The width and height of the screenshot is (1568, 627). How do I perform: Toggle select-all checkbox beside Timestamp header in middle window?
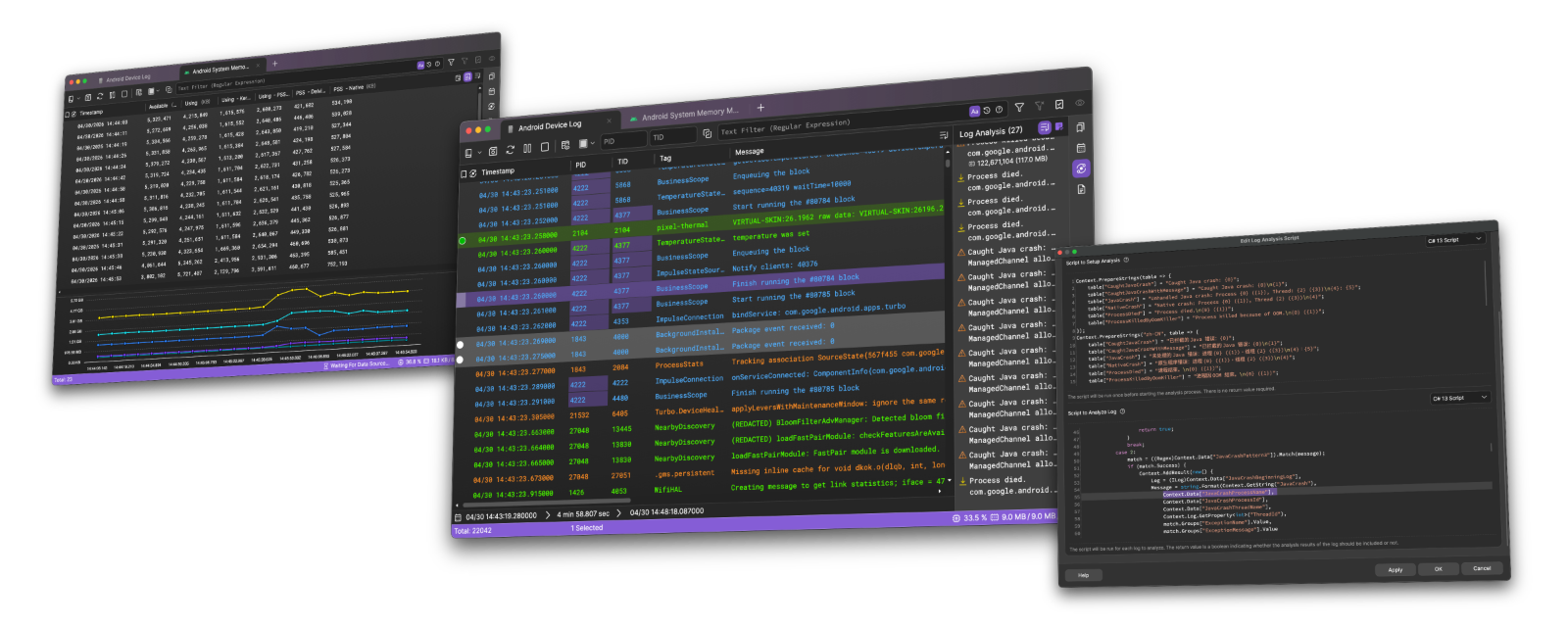click(x=464, y=174)
